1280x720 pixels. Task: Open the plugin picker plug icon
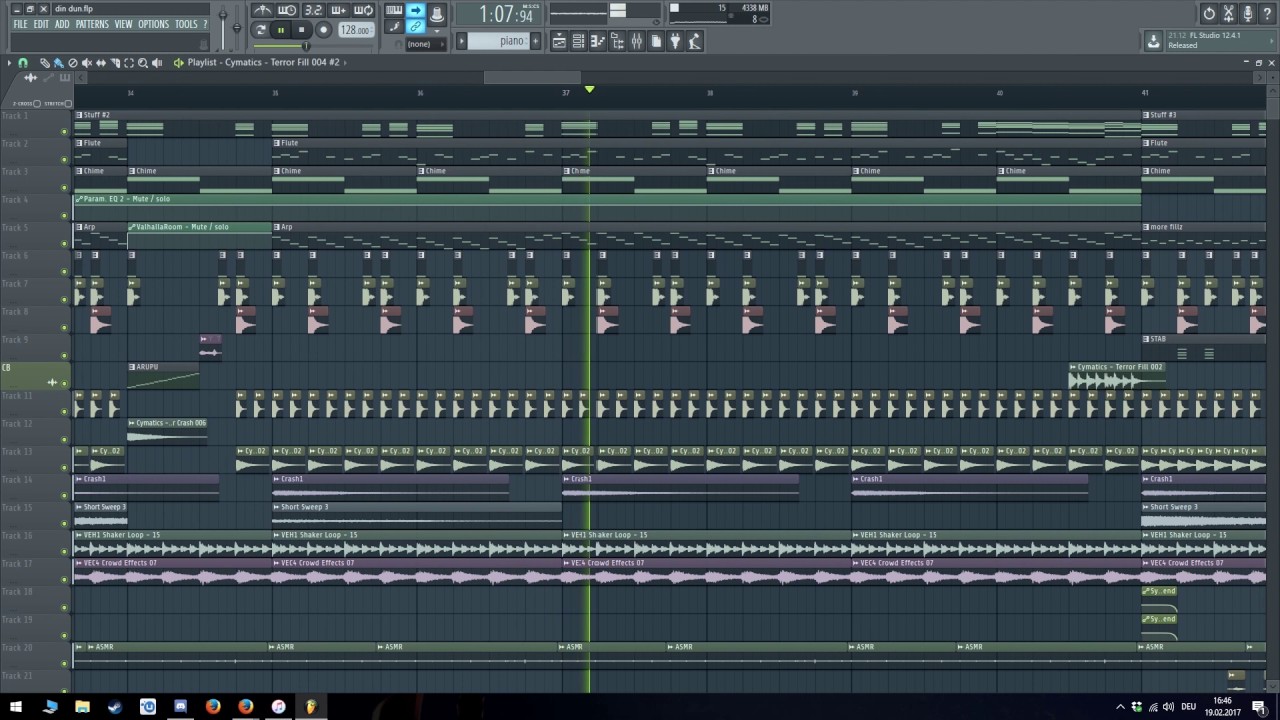[676, 41]
